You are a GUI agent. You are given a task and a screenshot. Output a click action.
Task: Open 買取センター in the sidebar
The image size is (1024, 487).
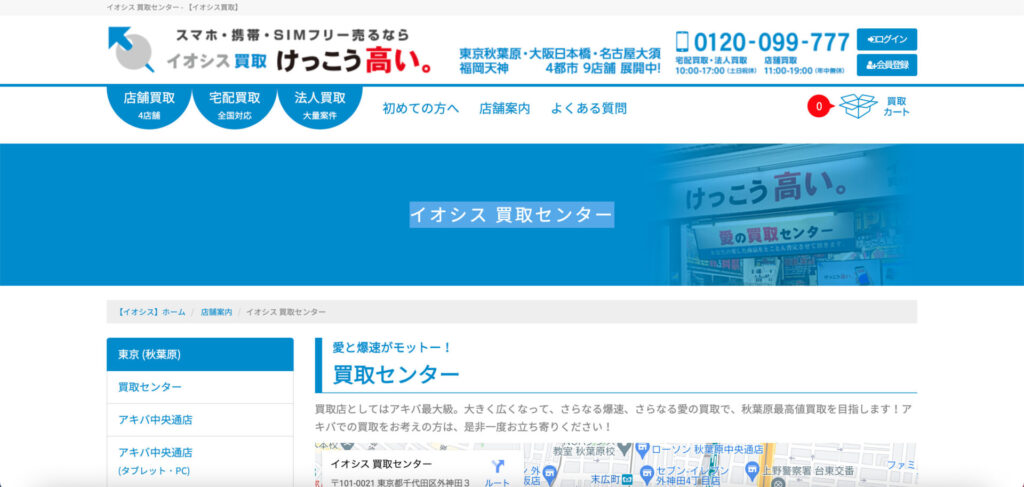click(x=200, y=387)
